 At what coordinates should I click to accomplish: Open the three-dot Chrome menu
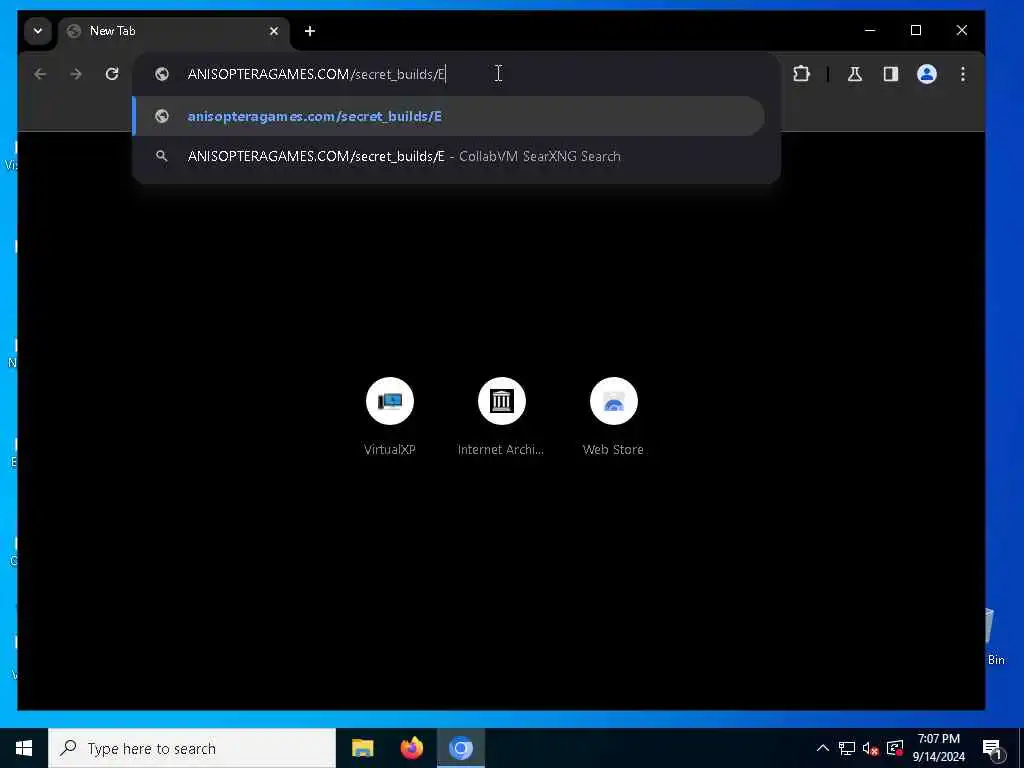click(963, 74)
